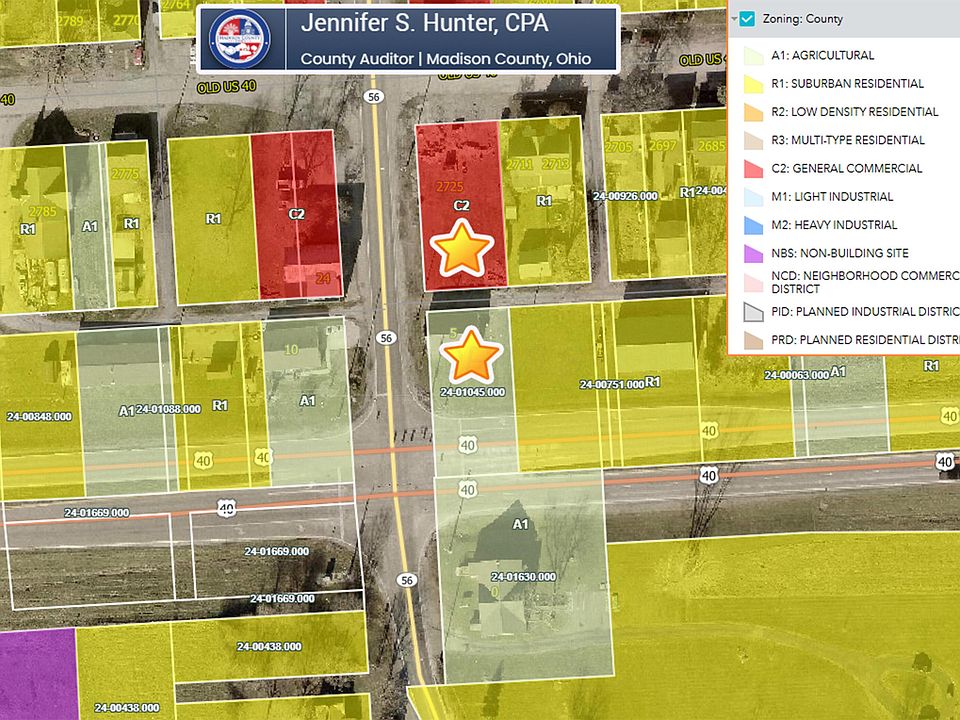960x720 pixels.
Task: Click the upper orange star marker
Action: coord(460,251)
